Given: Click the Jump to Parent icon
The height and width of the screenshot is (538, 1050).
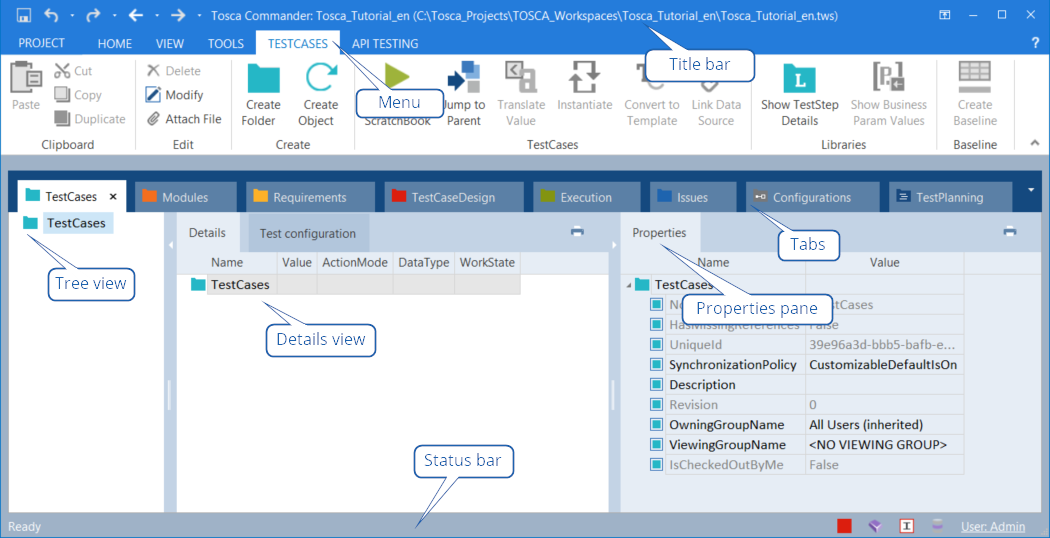Looking at the screenshot, I should click(464, 77).
